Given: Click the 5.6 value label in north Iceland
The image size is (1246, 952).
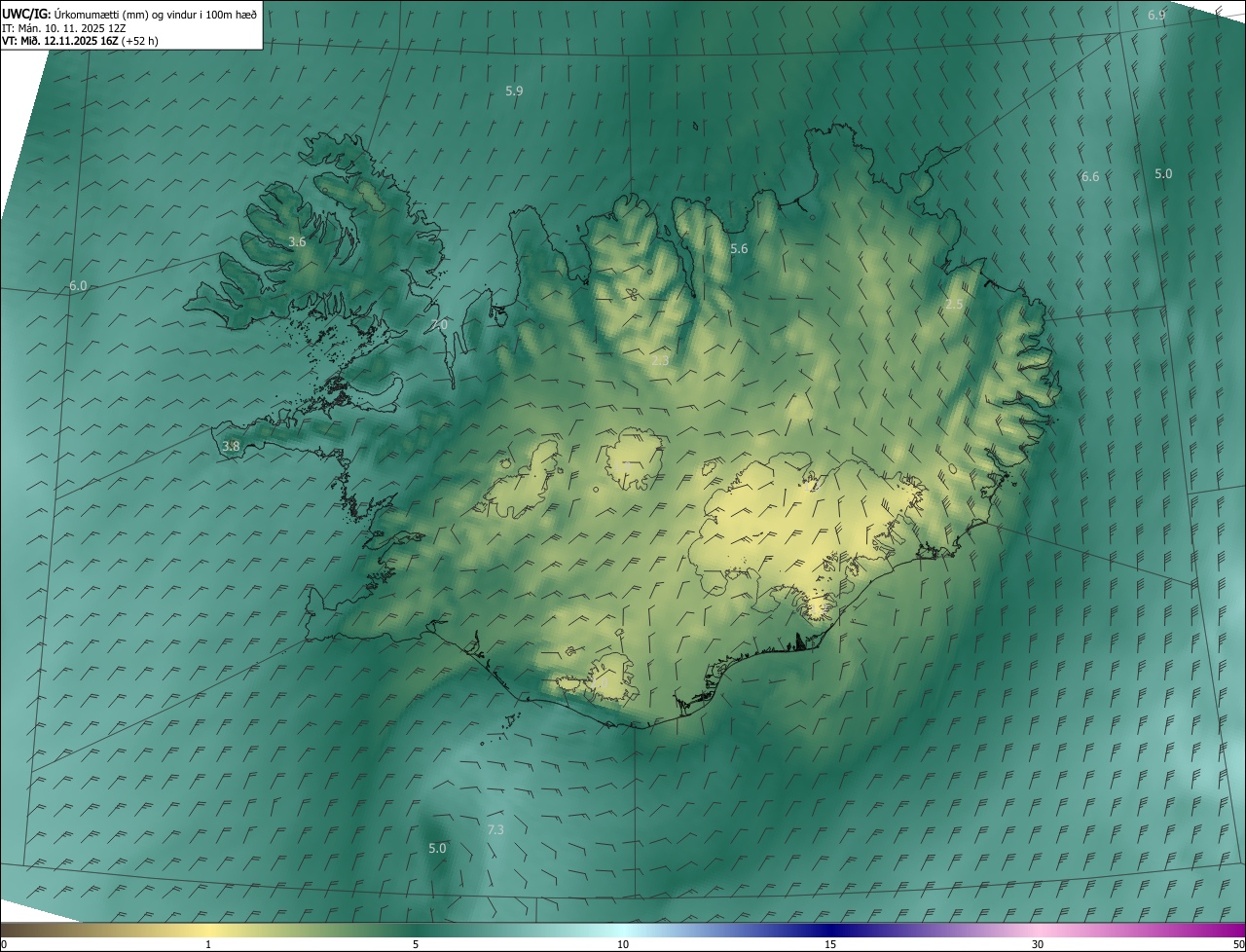Looking at the screenshot, I should click(x=739, y=248).
